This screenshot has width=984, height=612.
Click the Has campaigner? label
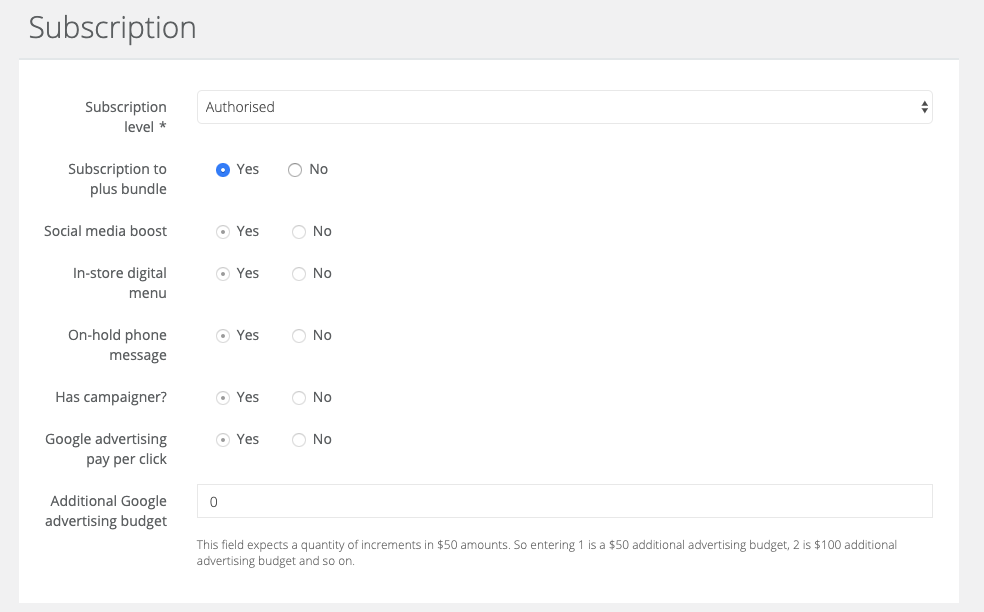point(111,397)
